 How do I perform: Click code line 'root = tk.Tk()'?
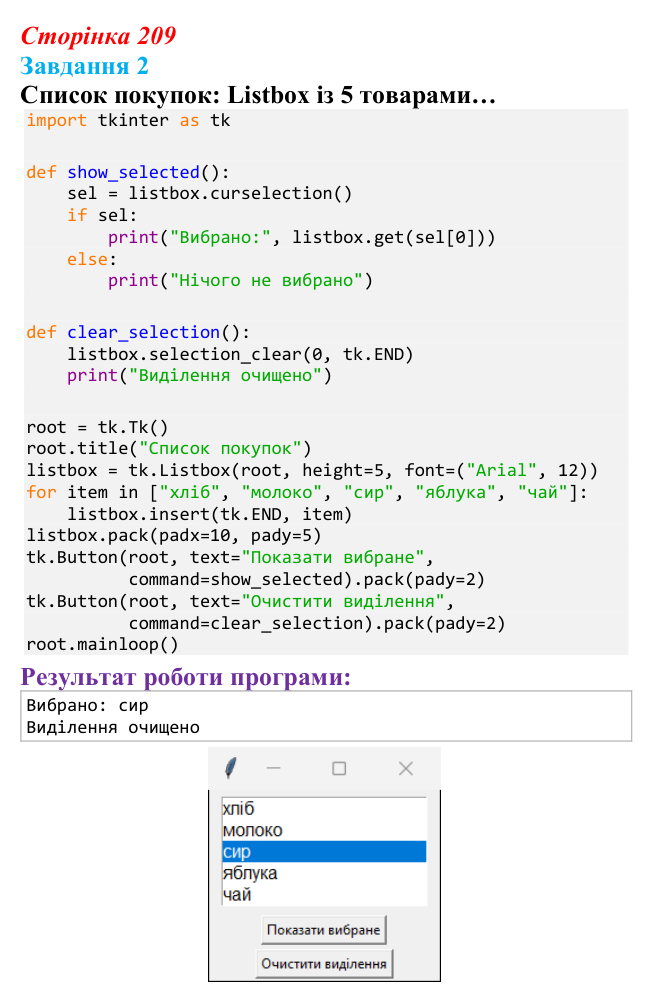coord(97,427)
